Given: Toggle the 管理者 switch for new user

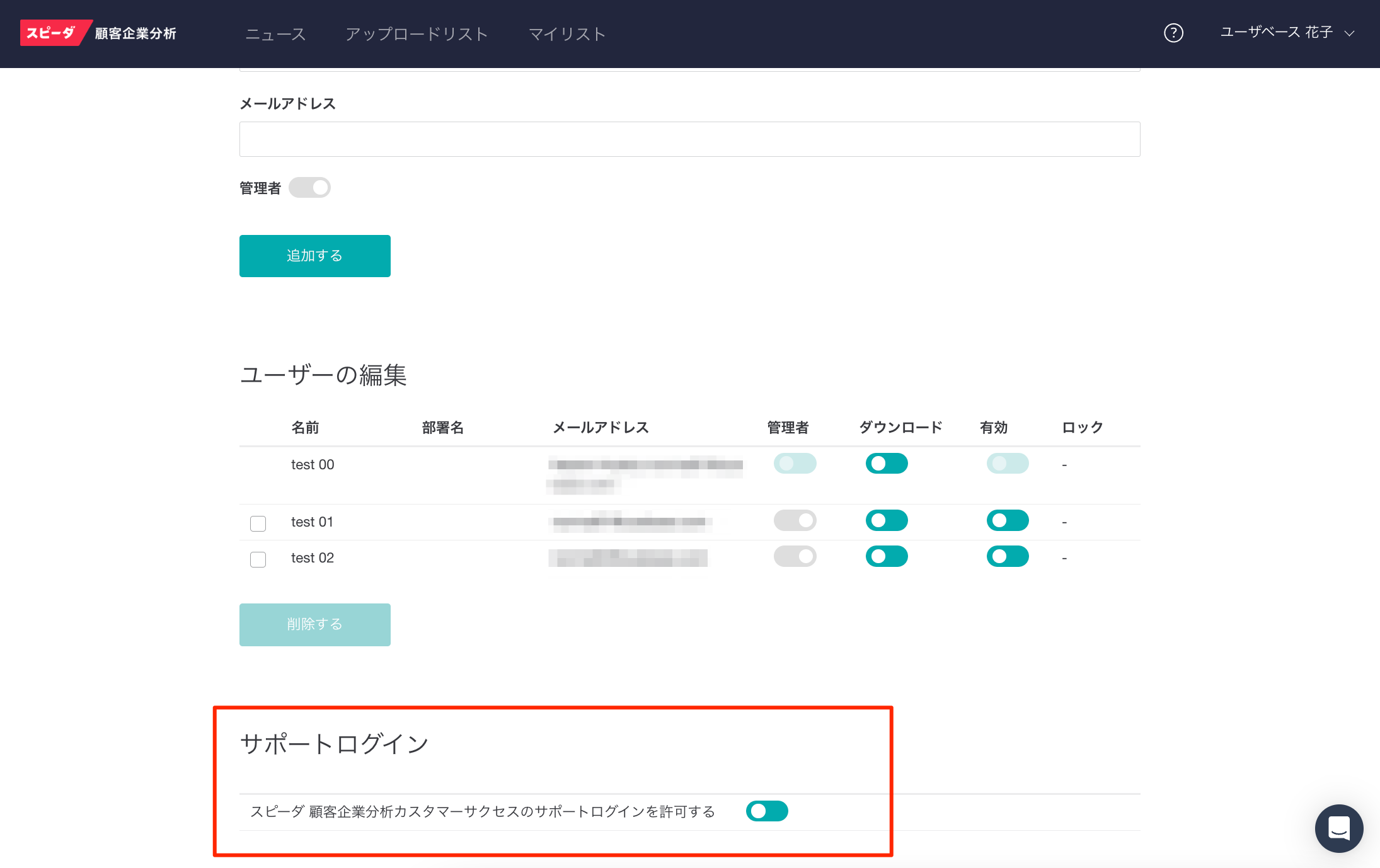Looking at the screenshot, I should 309,188.
